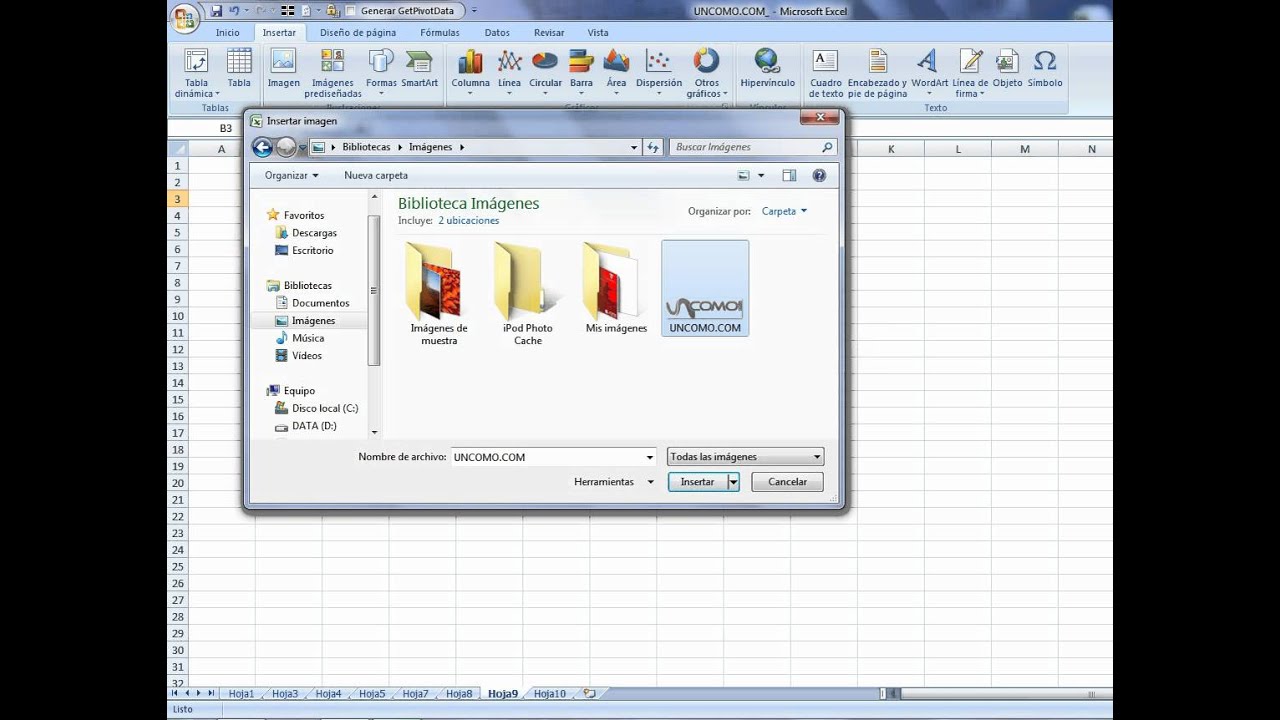
Task: Choose the Columna chart type
Action: pos(470,70)
